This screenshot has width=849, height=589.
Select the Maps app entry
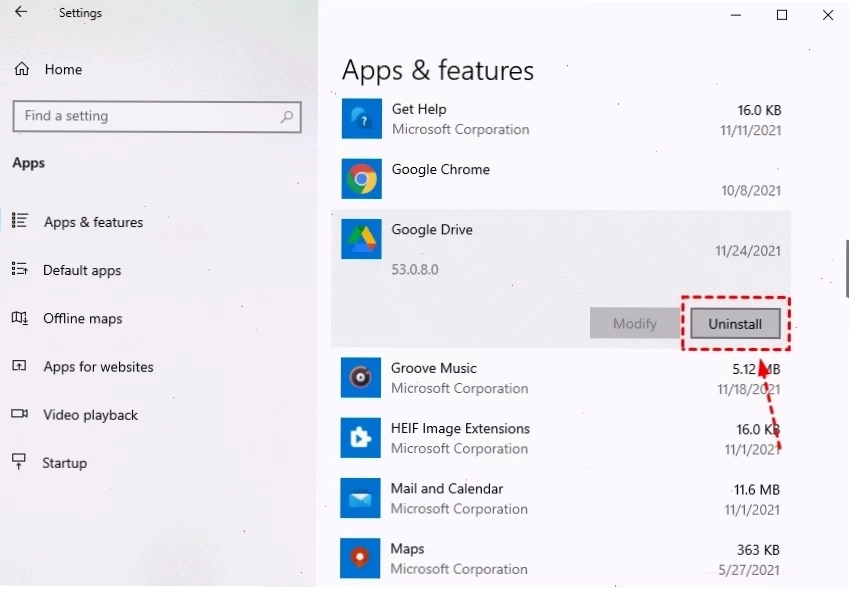coord(561,558)
